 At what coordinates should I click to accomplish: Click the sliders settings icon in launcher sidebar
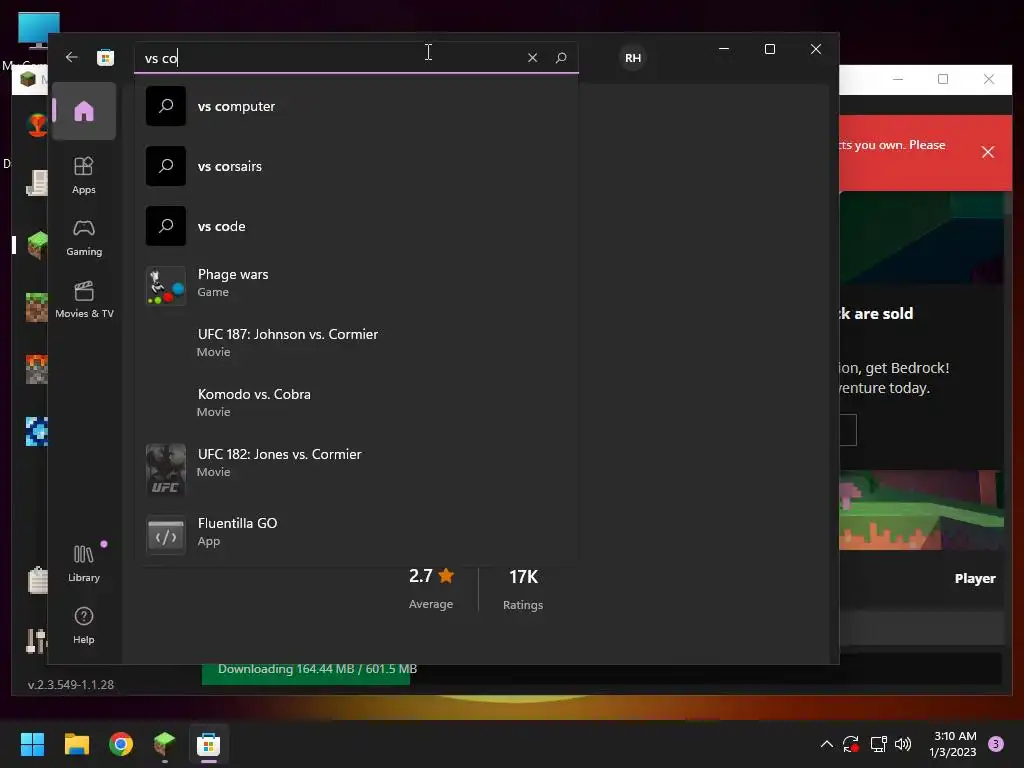(36, 641)
